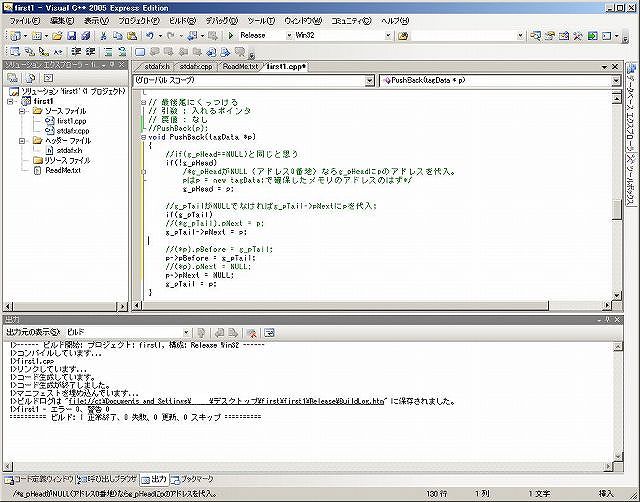
Task: Open the ビルド(B) menu
Action: click(182, 21)
